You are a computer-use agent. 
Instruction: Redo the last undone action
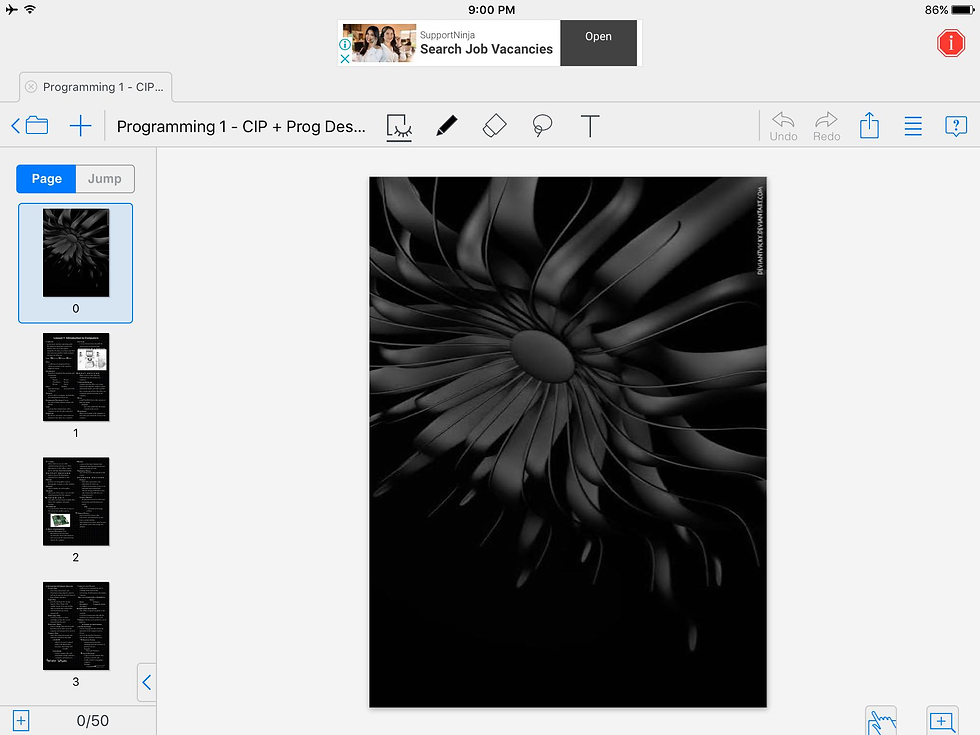826,127
